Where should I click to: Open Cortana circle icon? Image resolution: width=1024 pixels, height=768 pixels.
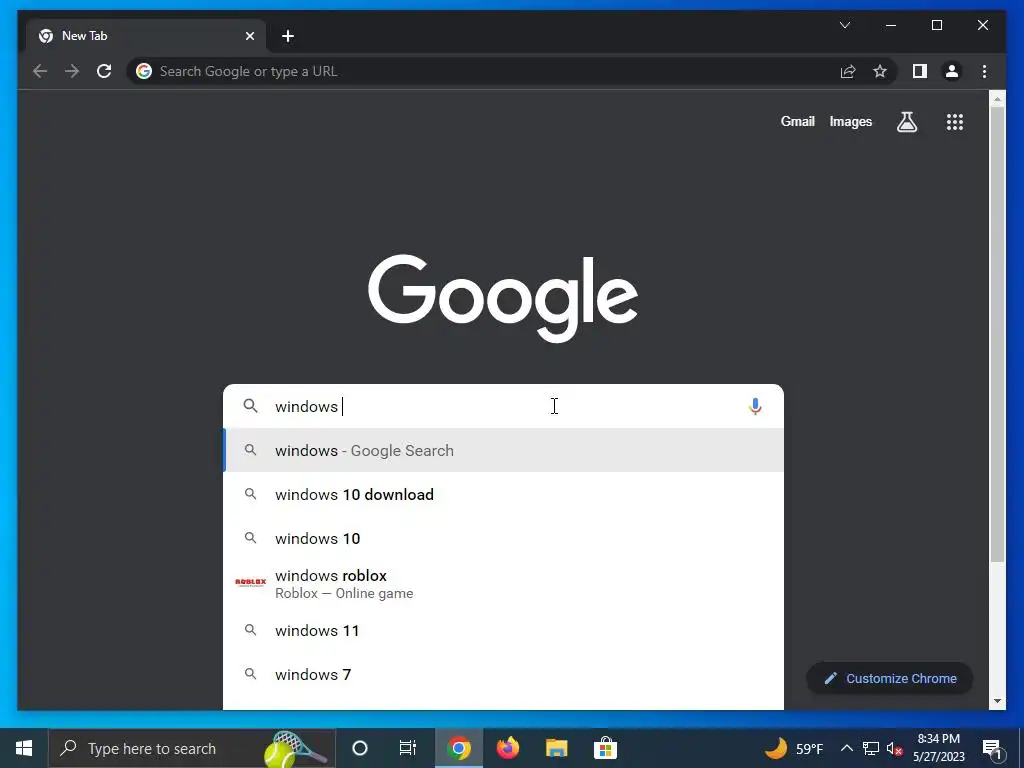[360, 748]
